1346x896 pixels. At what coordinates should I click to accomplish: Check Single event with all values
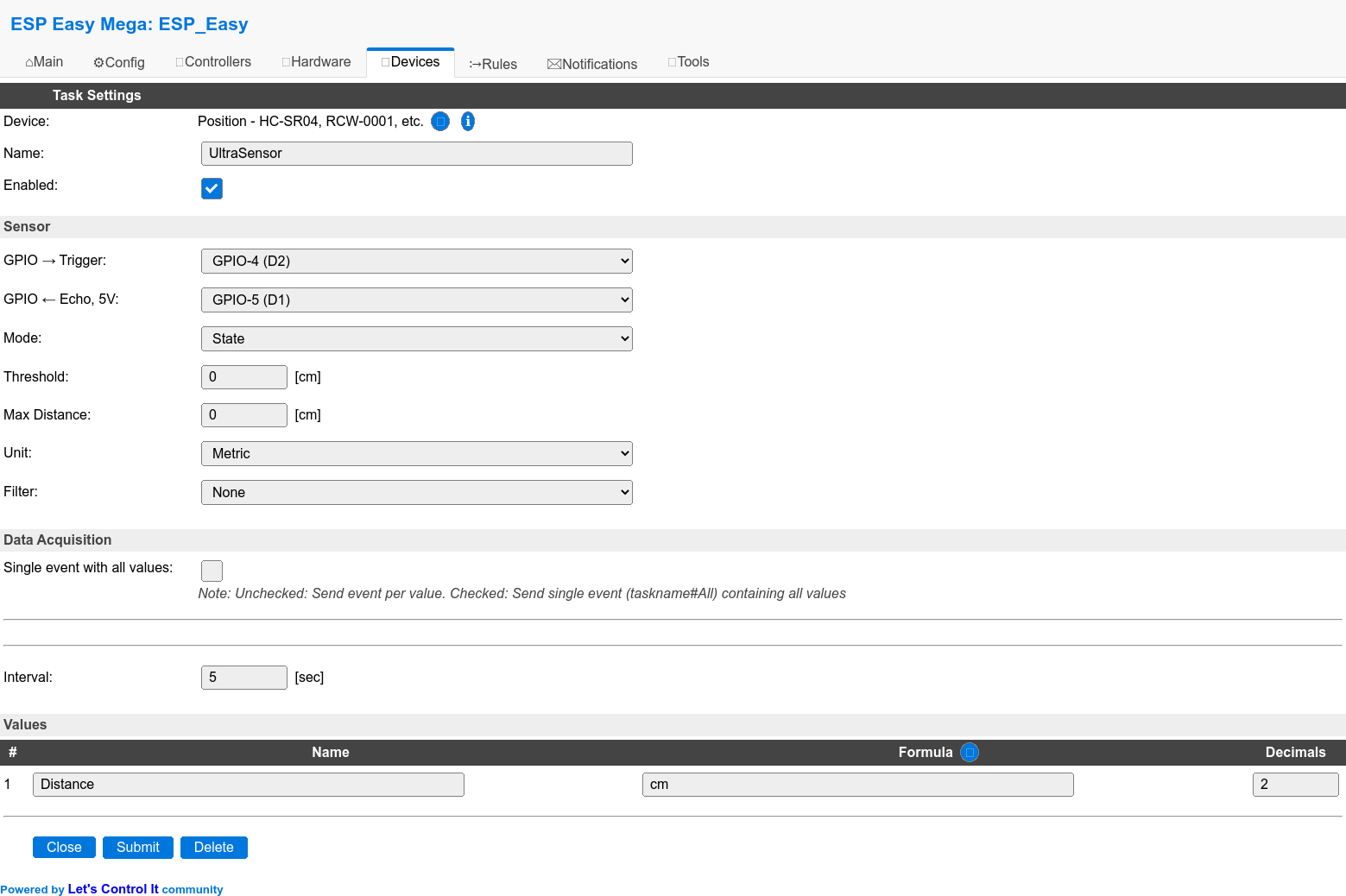click(x=212, y=571)
